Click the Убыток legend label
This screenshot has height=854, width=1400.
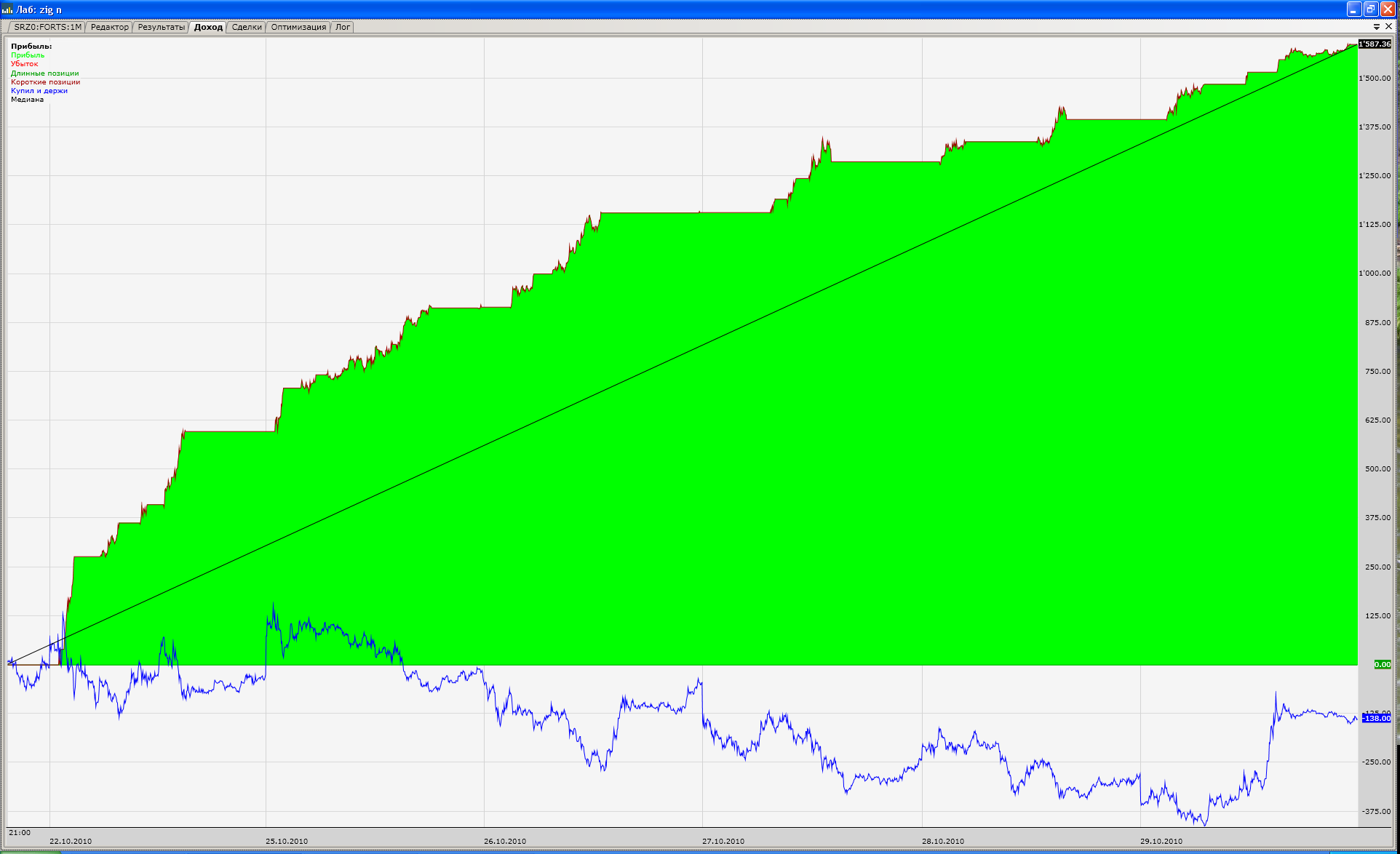(x=24, y=64)
